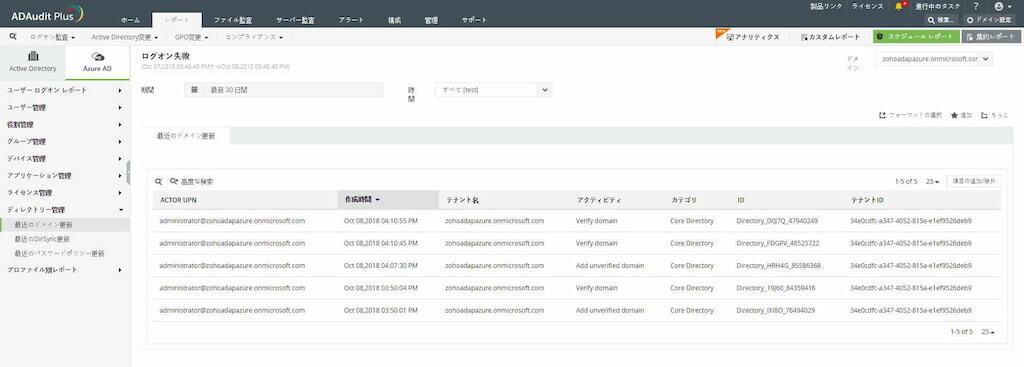This screenshot has height=367, width=1024.
Task: Click the Directory_IXI8O_76494029 ID cell
Action: coord(775,310)
